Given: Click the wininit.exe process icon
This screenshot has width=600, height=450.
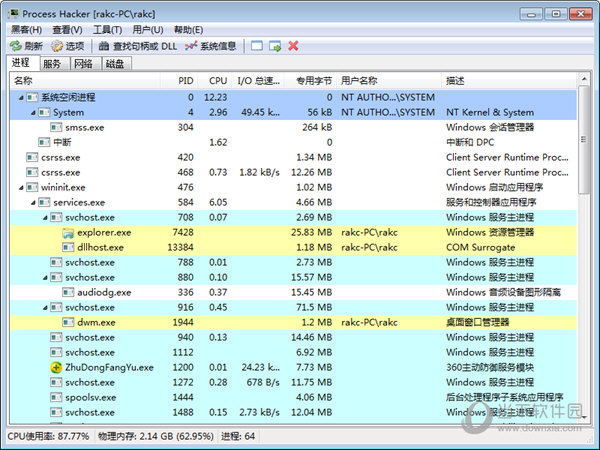Looking at the screenshot, I should 32,188.
